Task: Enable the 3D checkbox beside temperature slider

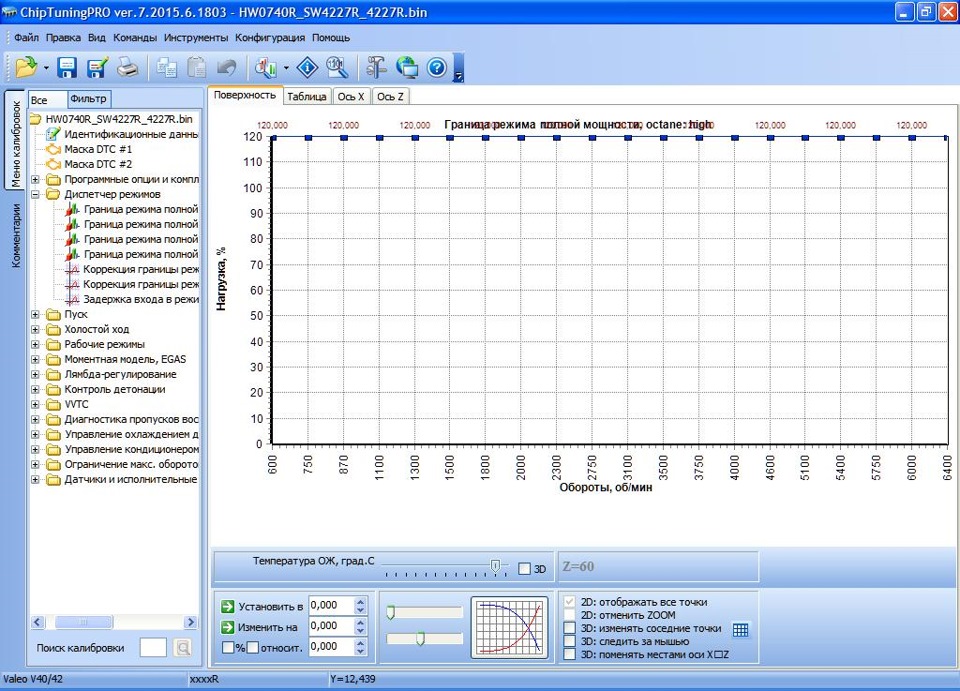Action: (524, 569)
